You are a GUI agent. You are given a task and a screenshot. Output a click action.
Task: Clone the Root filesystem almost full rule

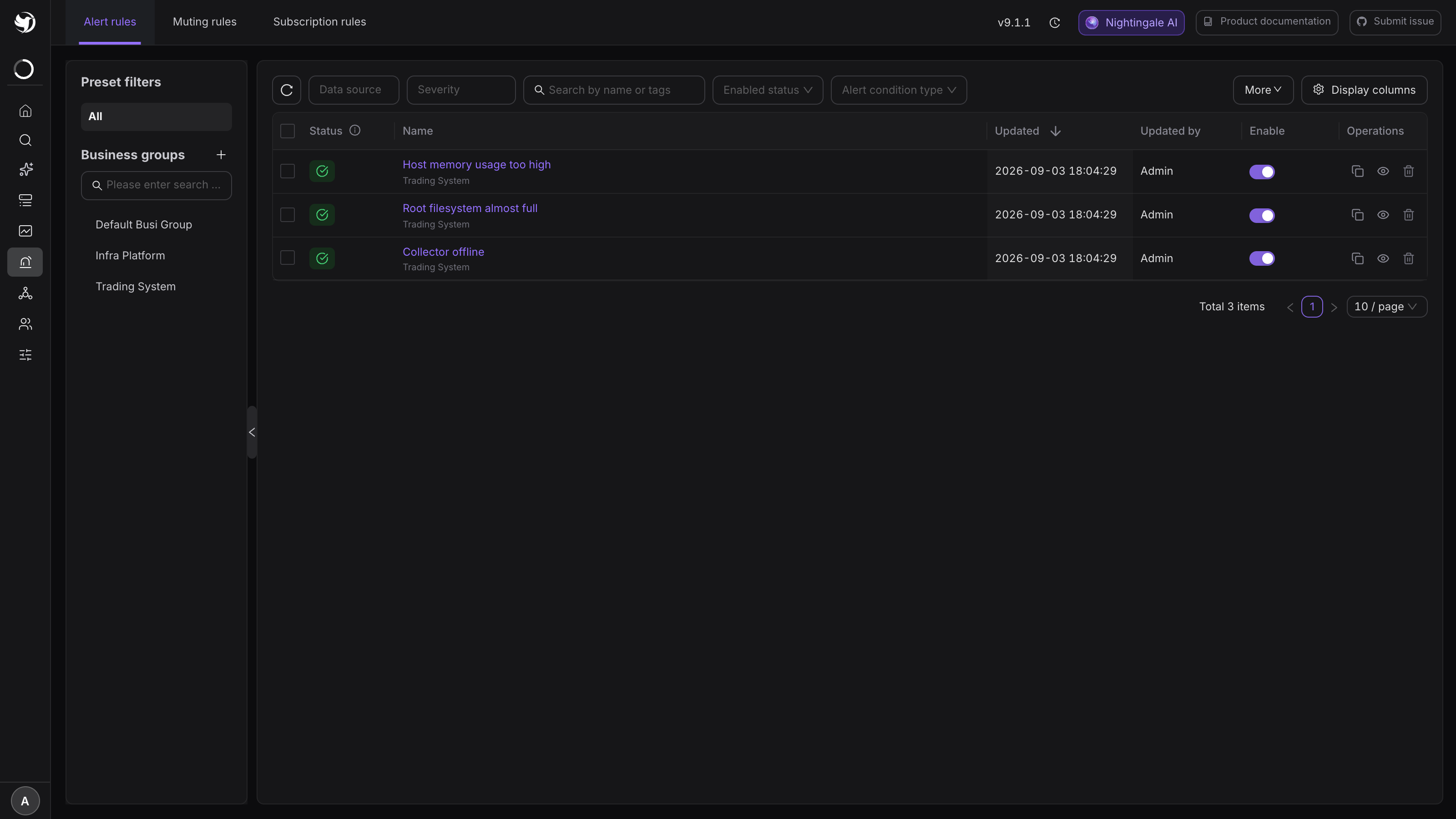coord(1358,215)
